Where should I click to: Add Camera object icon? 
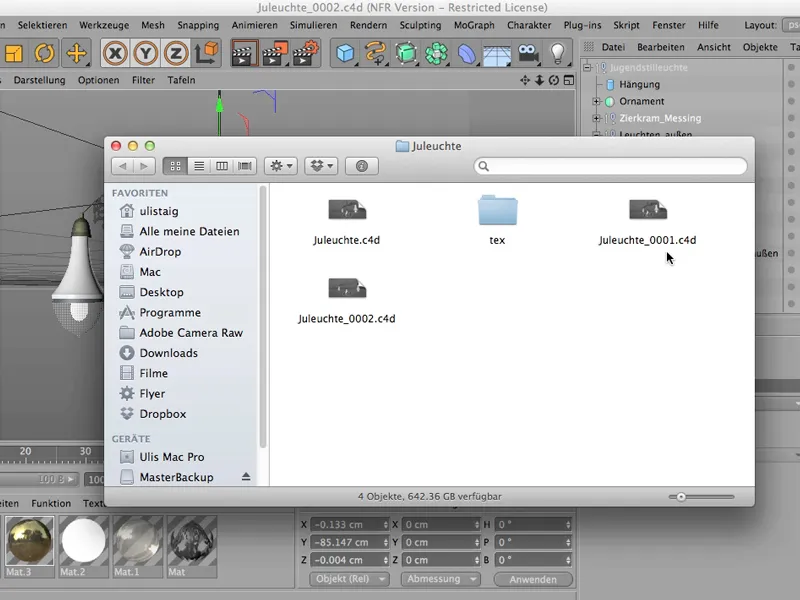tap(528, 53)
